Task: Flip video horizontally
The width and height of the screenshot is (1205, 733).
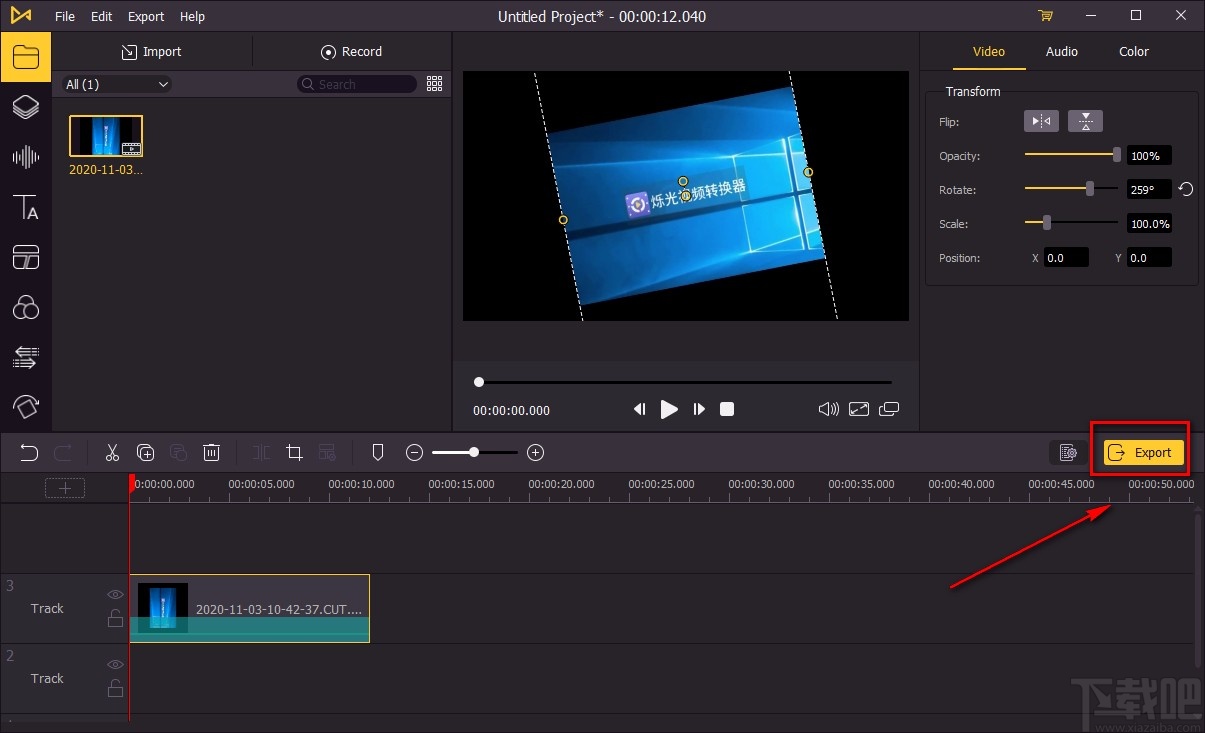Action: point(1042,121)
